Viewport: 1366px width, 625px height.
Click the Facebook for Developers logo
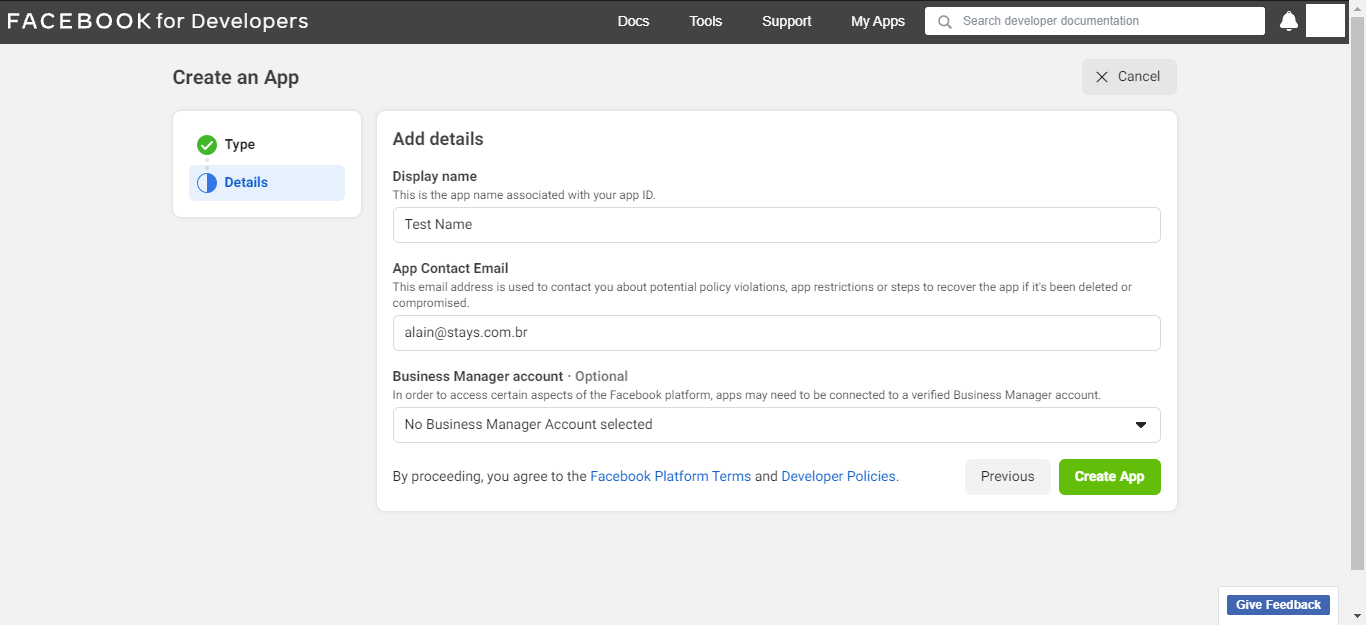coord(158,21)
